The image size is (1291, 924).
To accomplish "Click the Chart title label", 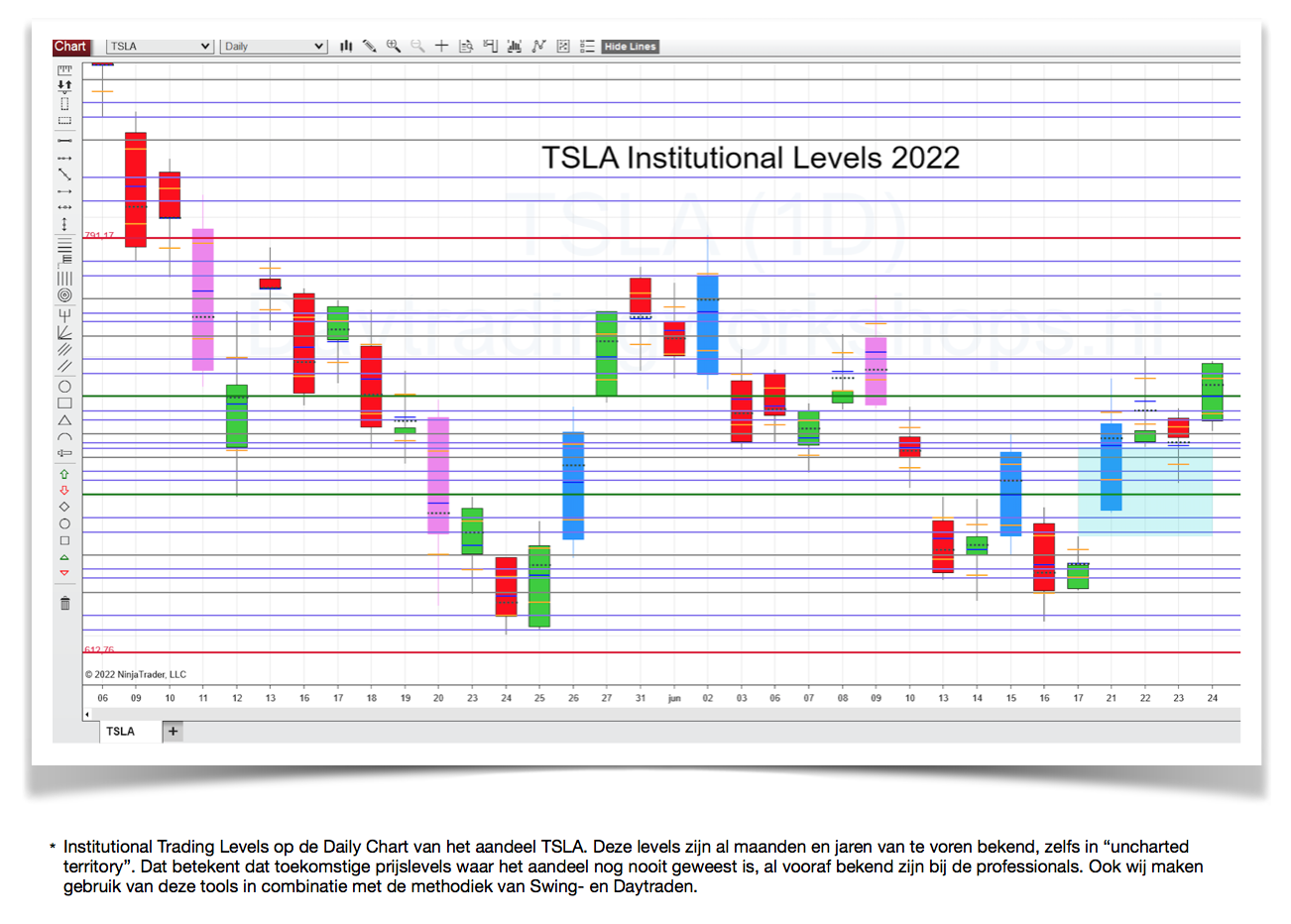I will point(70,47).
